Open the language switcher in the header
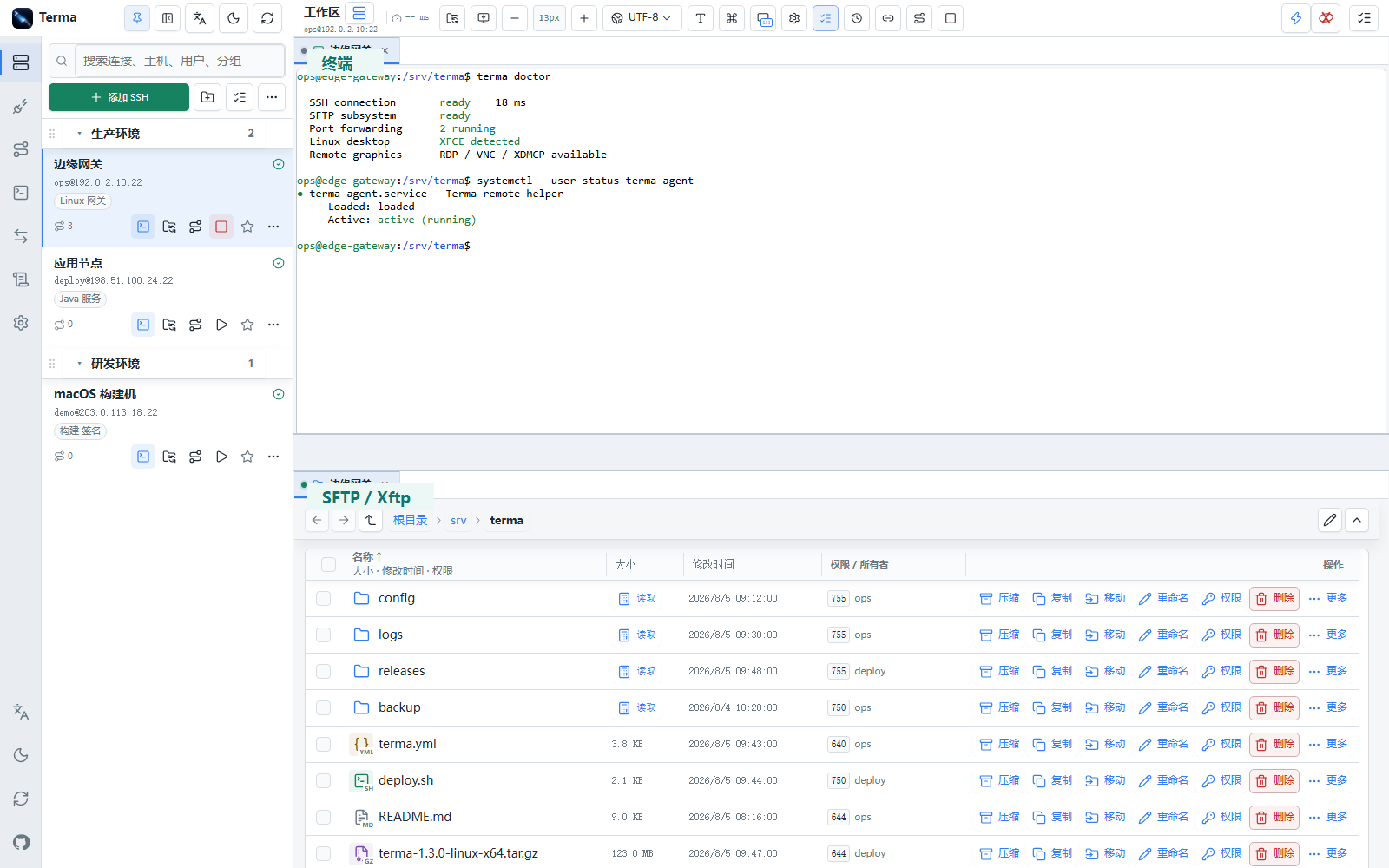 click(x=201, y=18)
